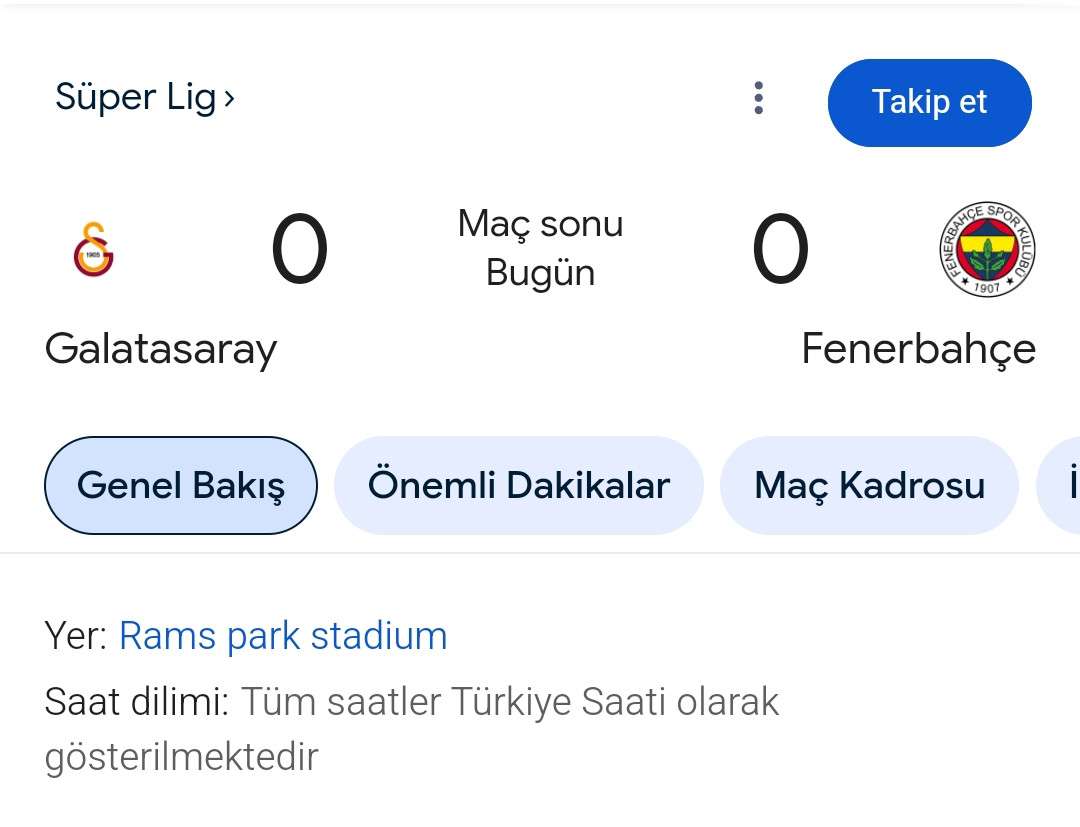Screen dimensions: 1080x827
Task: Open the three-dot more options menu
Action: [759, 99]
